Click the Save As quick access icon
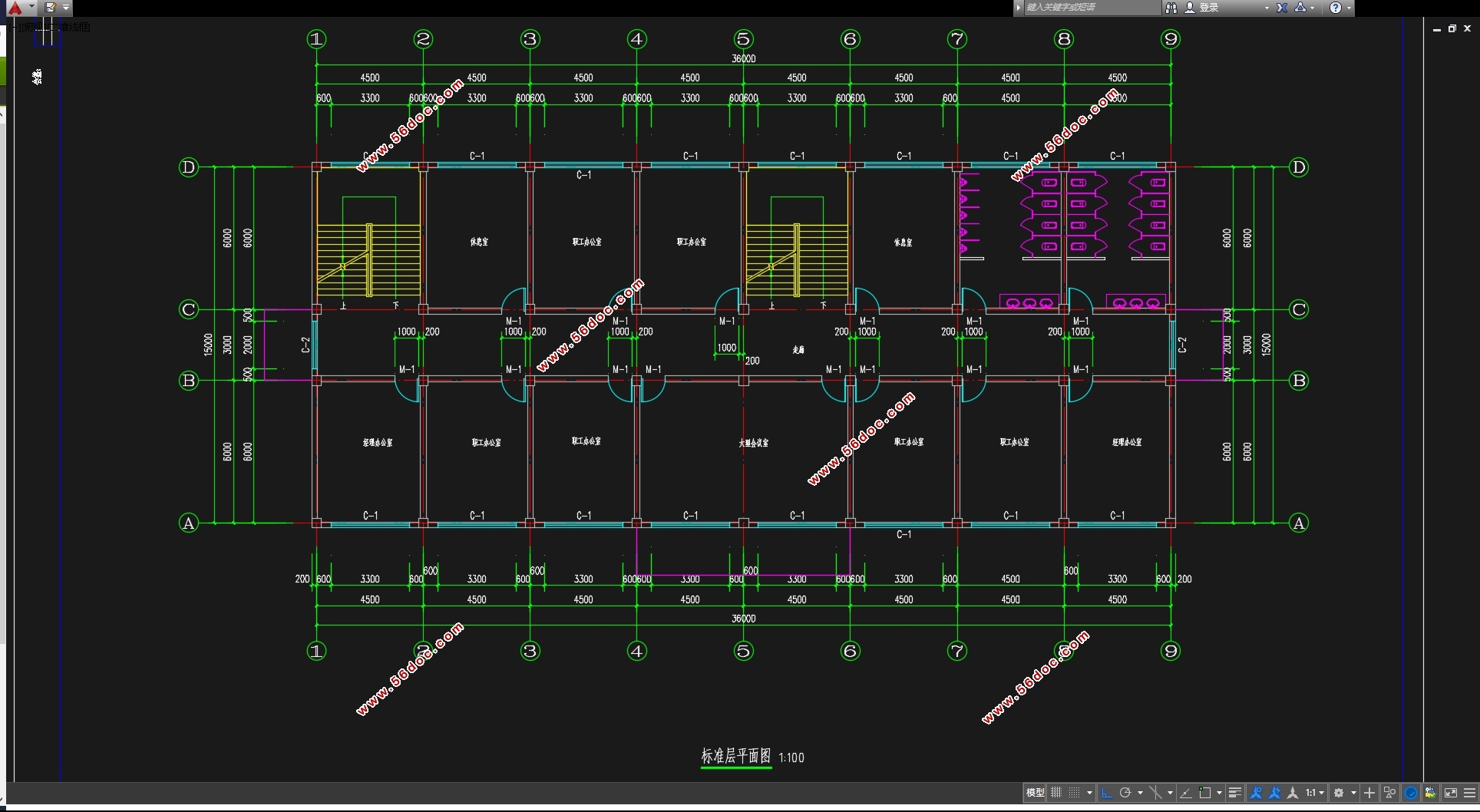Viewport: 1480px width, 812px height. coord(51,8)
